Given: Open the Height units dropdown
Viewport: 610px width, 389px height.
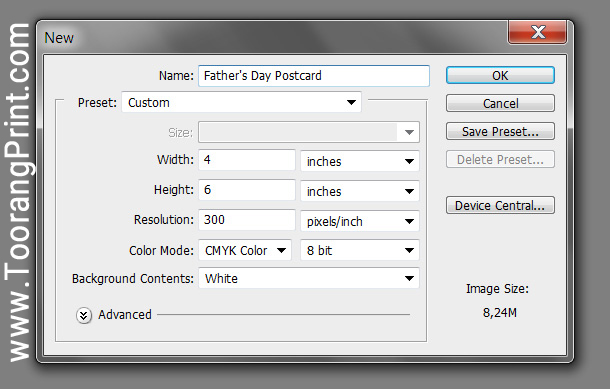Looking at the screenshot, I should coord(360,191).
